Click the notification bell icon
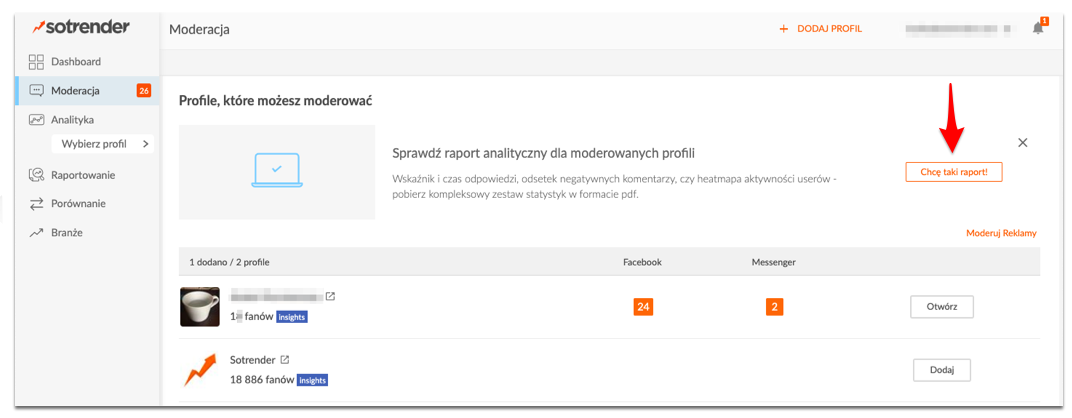This screenshot has height=418, width=1072. (x=1038, y=28)
